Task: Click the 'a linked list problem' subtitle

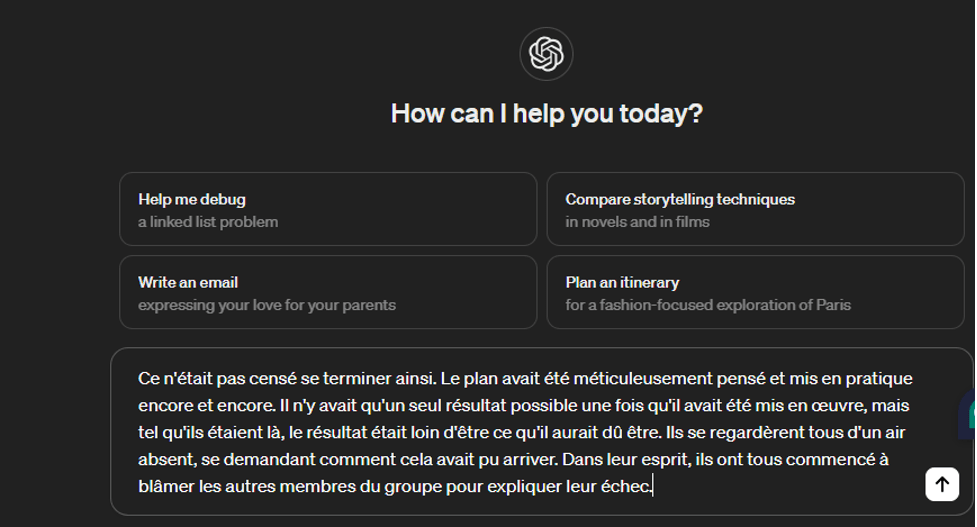Action: (x=208, y=222)
